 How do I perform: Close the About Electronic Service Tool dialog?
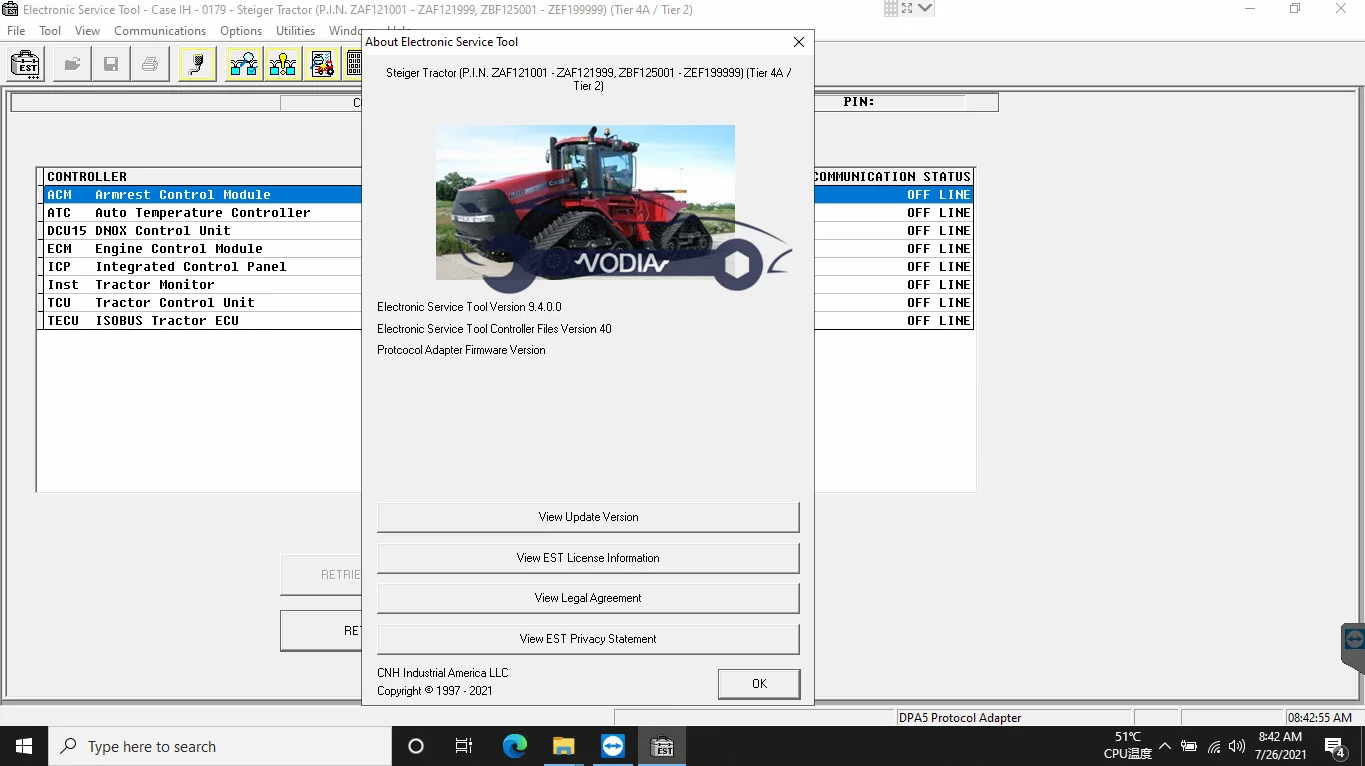coord(798,42)
